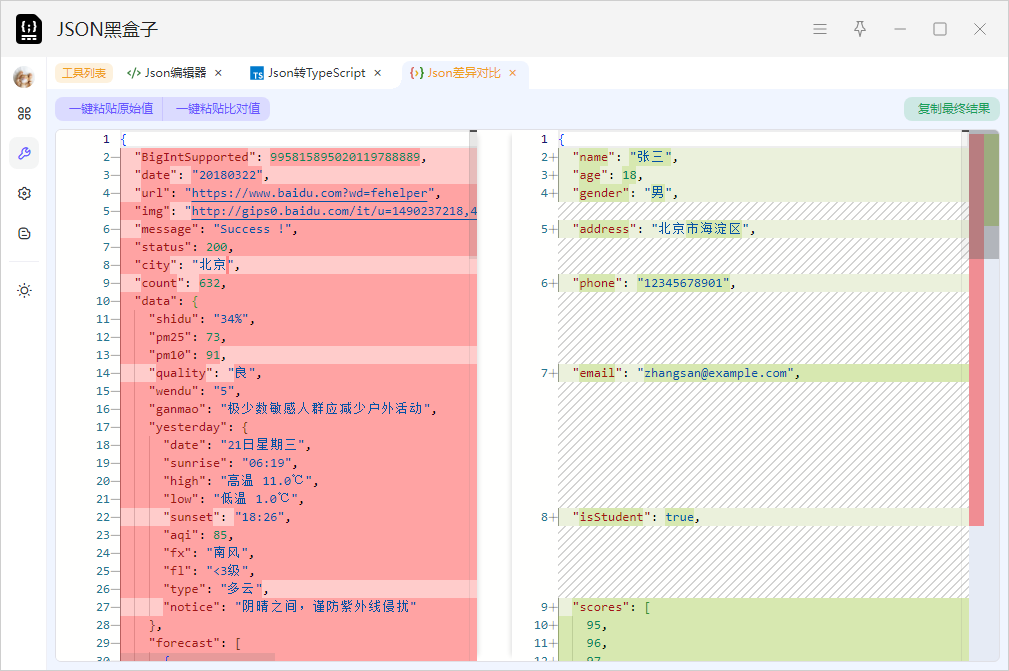Open the 工具列表 tool list

tap(84, 73)
